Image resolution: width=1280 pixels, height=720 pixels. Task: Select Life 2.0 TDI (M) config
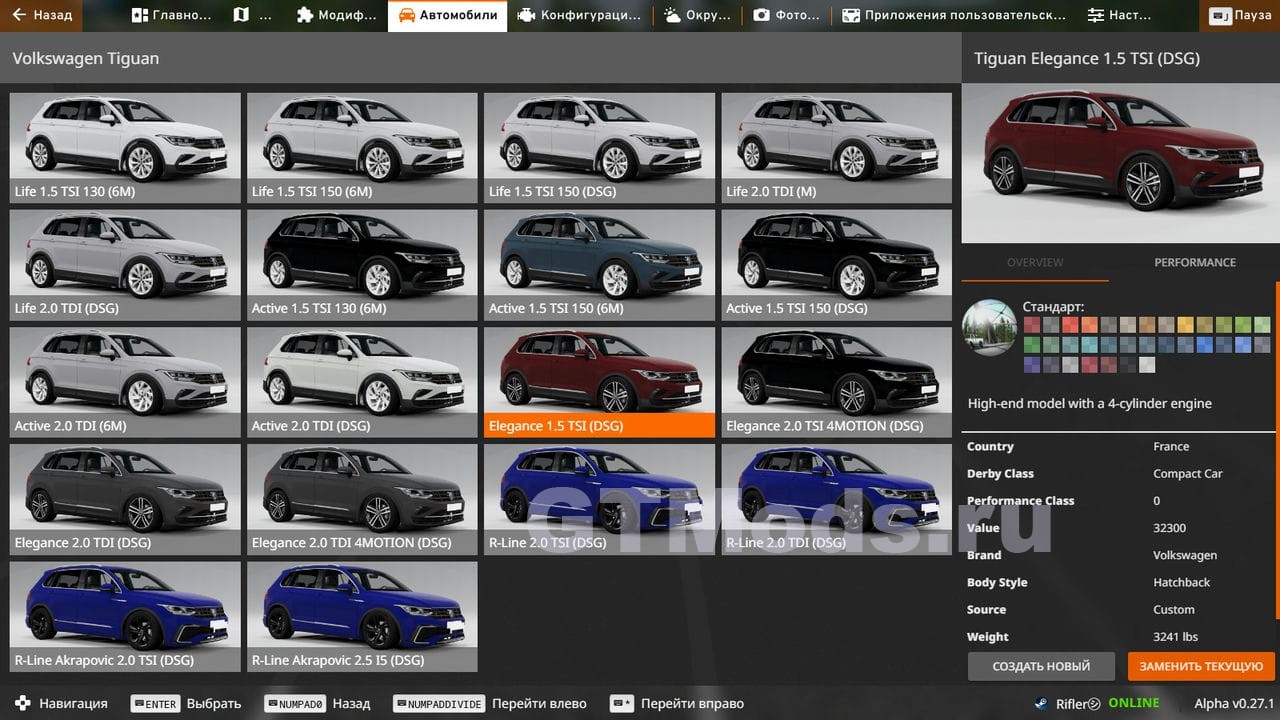click(x=837, y=148)
